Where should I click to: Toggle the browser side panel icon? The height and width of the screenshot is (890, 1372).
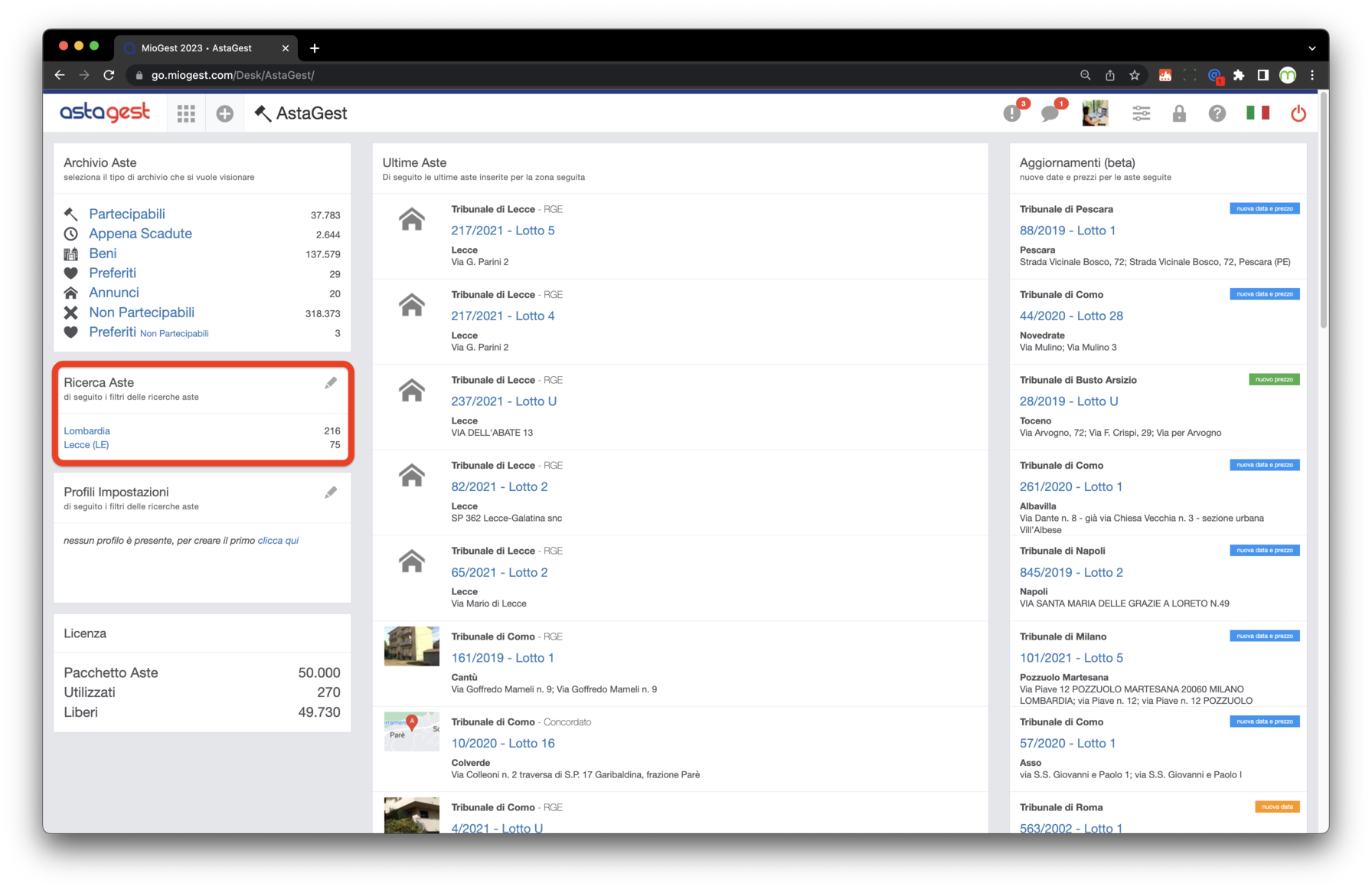coord(1263,75)
